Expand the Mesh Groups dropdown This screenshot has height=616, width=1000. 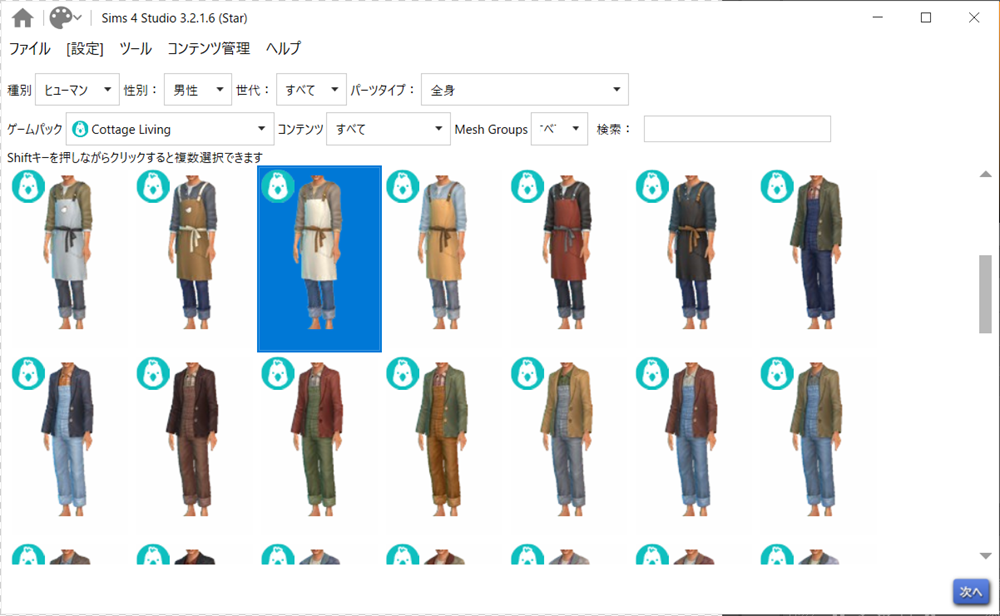559,129
